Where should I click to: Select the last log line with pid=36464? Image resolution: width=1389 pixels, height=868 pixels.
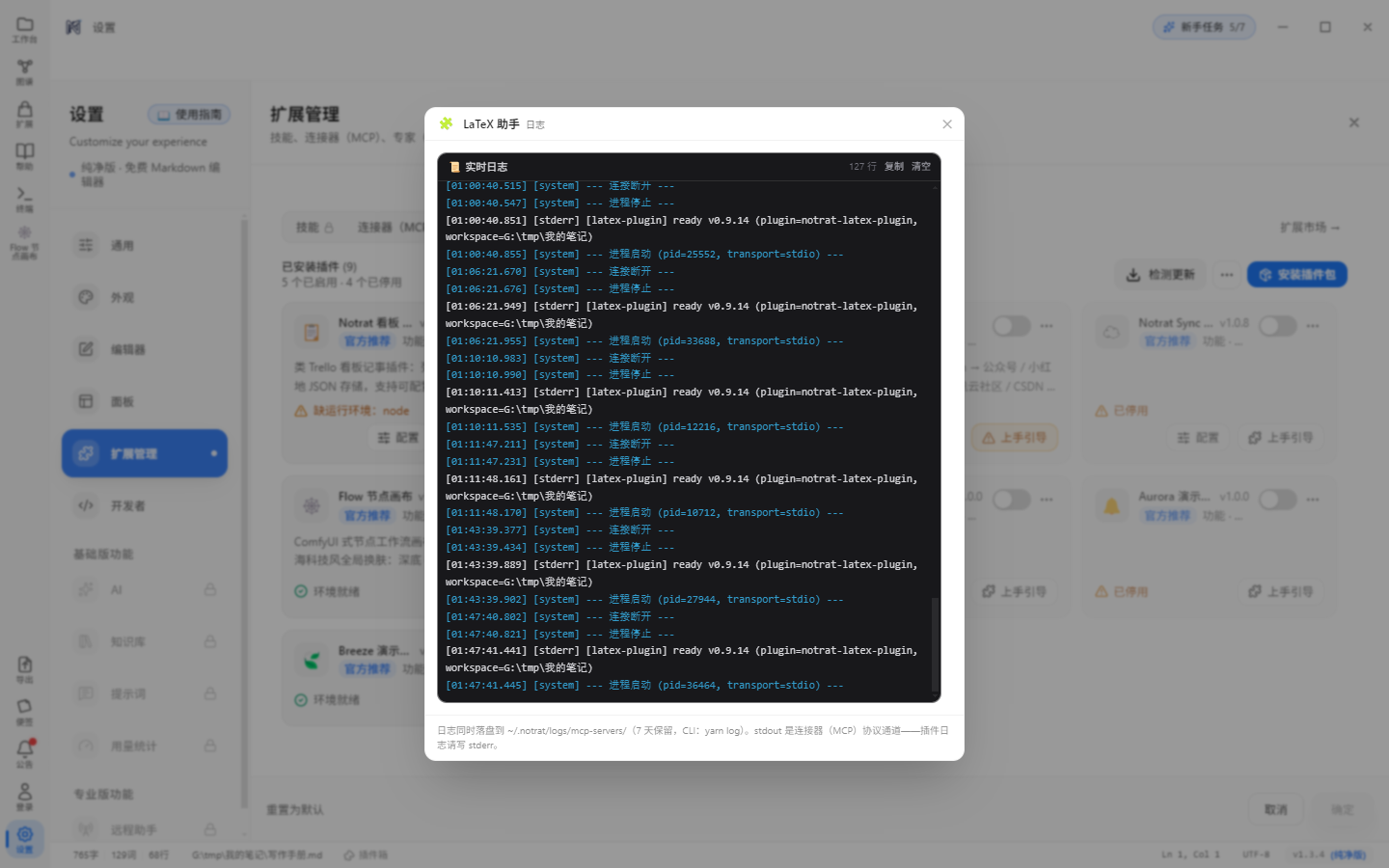pos(644,686)
